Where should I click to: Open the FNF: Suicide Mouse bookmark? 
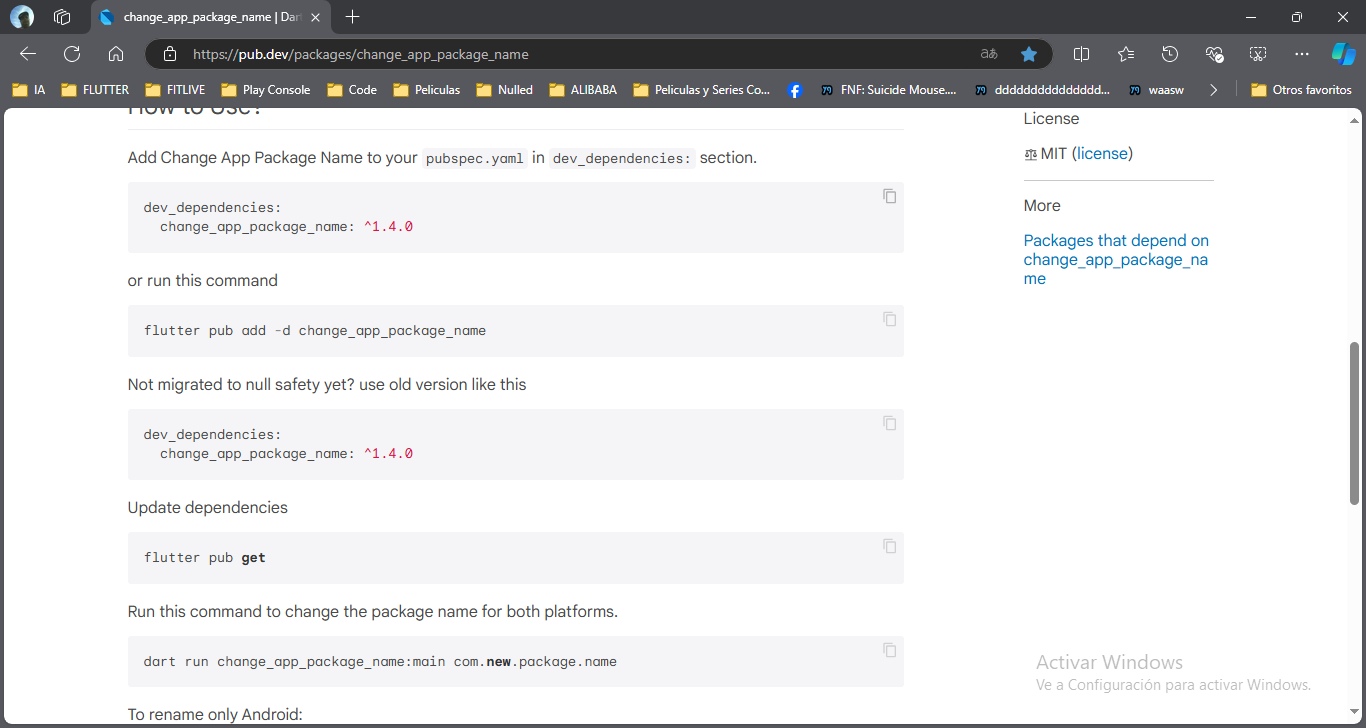889,90
